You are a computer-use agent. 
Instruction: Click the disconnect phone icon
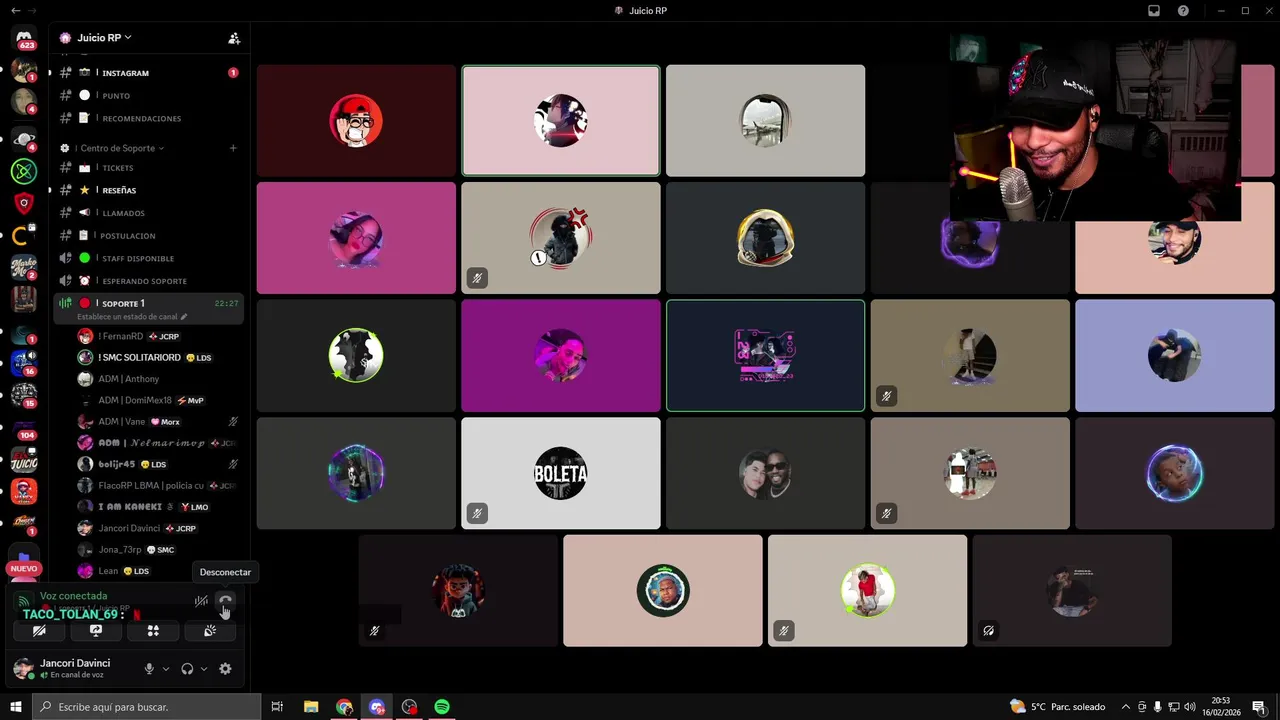[x=226, y=601]
